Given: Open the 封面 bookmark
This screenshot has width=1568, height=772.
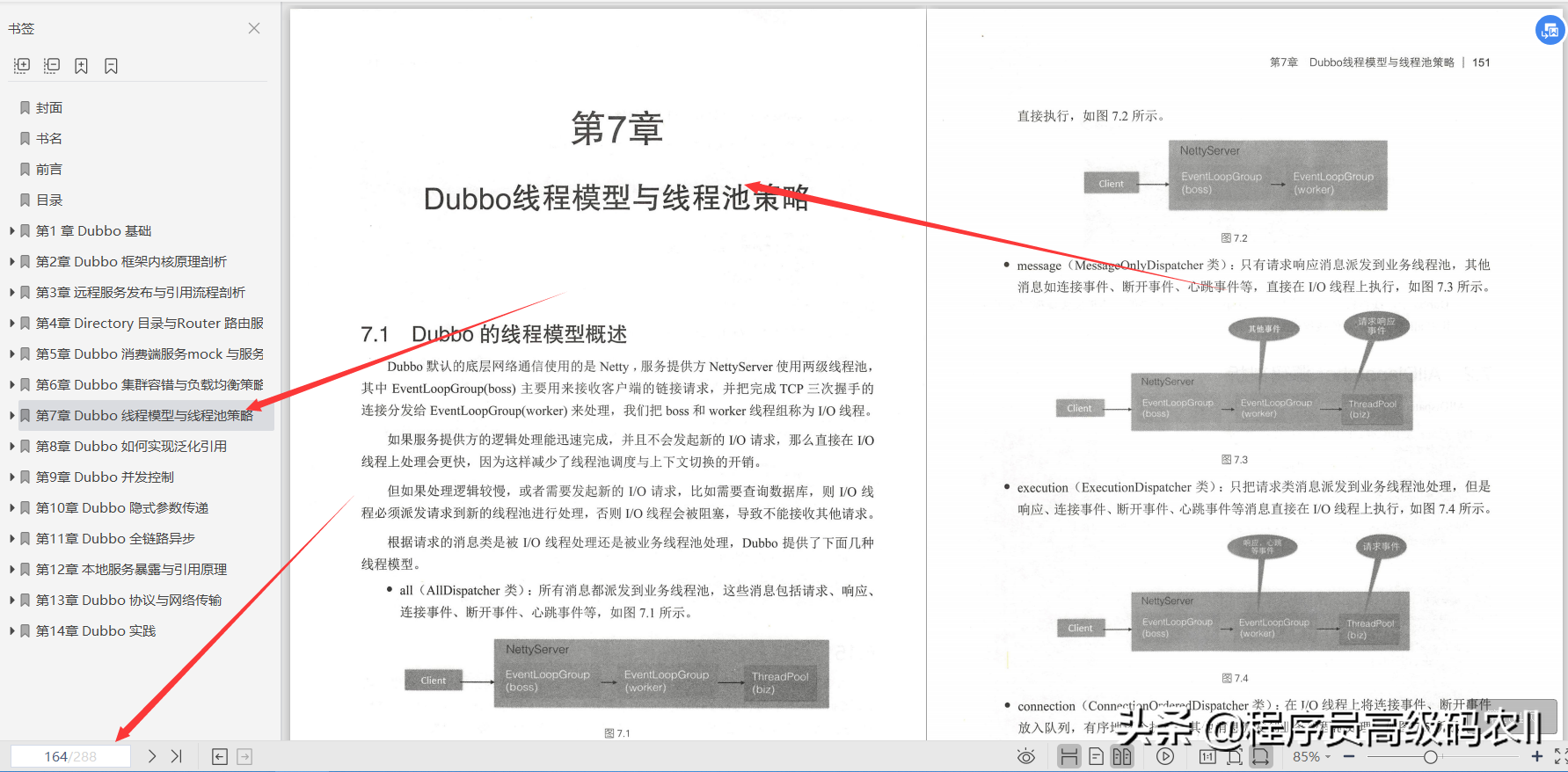Looking at the screenshot, I should pos(49,107).
